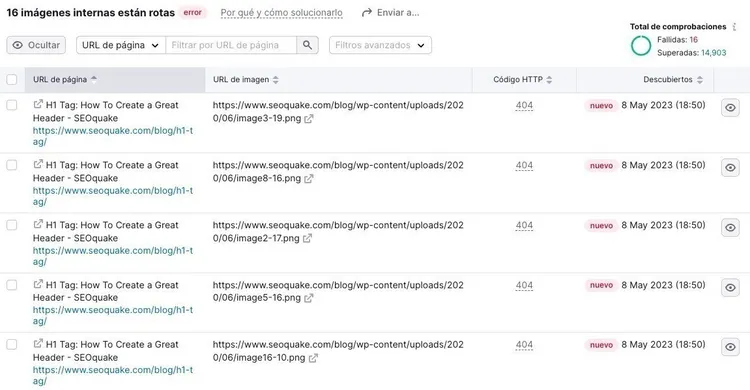The height and width of the screenshot is (390, 750).
Task: Expand the Filtros avanzados dropdown
Action: point(380,45)
